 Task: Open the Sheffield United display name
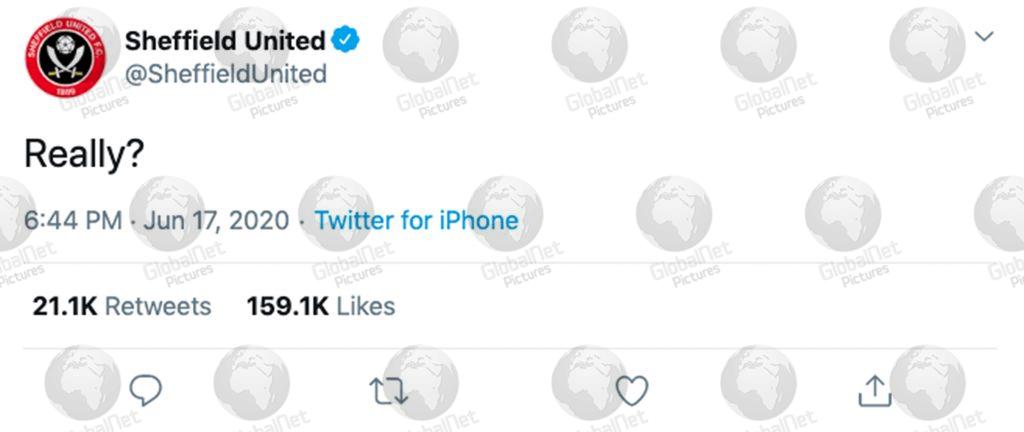point(225,41)
